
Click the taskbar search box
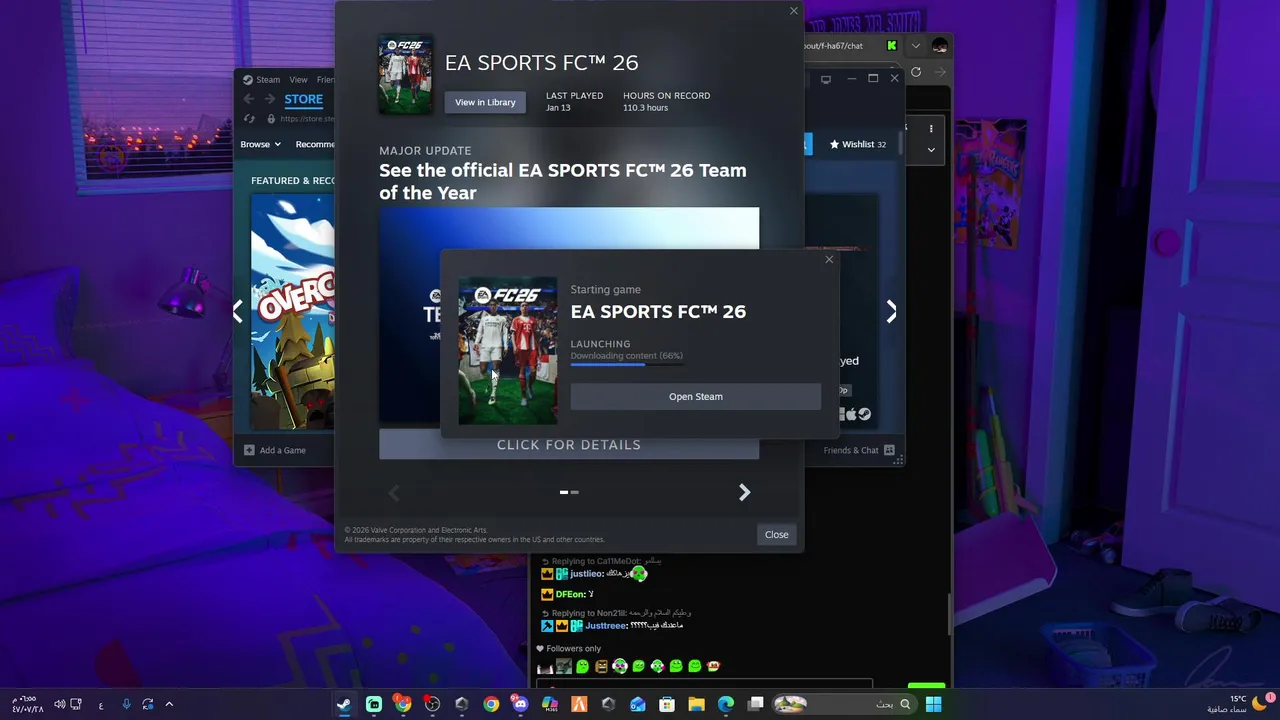pyautogui.click(x=845, y=704)
